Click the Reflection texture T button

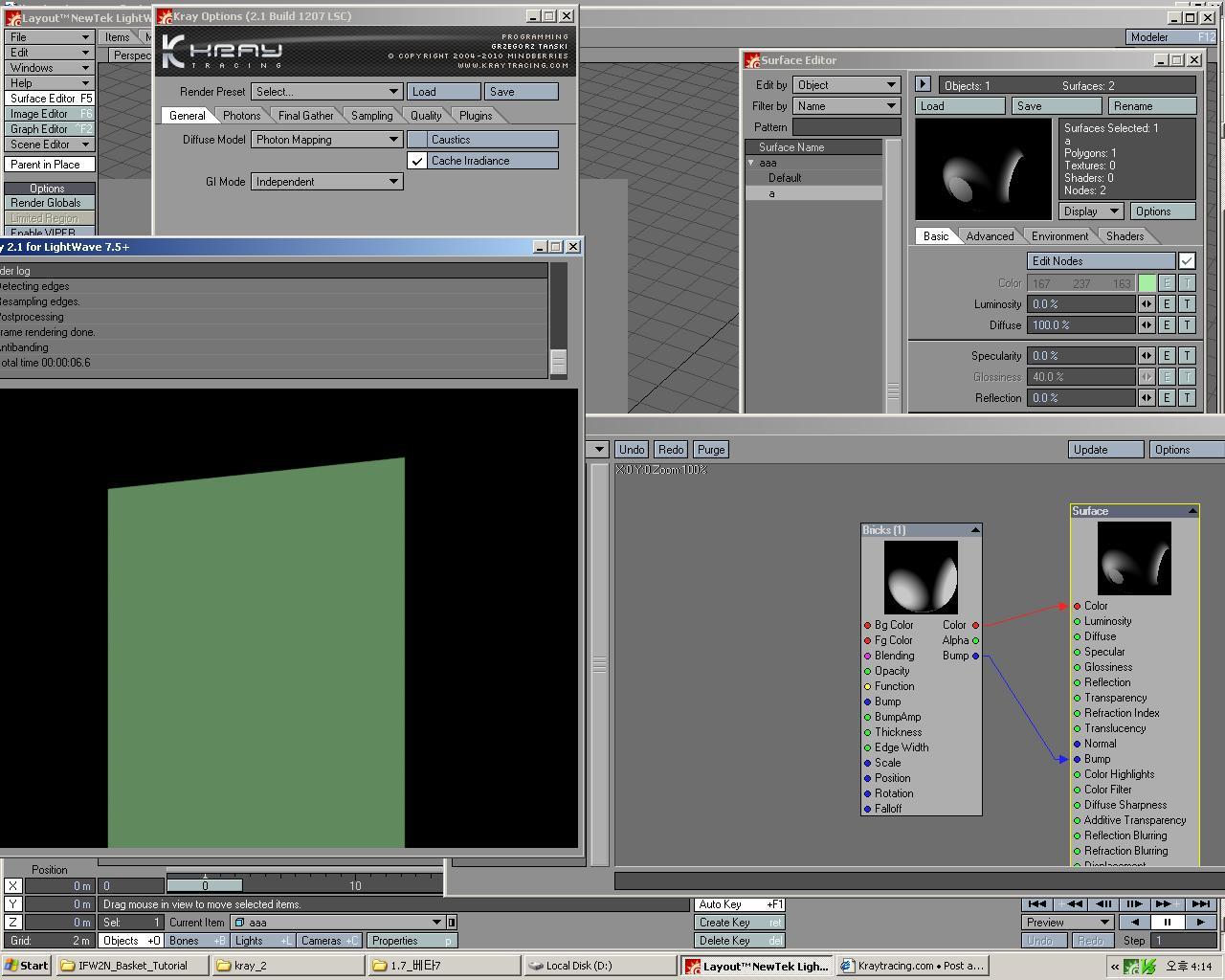[1187, 398]
